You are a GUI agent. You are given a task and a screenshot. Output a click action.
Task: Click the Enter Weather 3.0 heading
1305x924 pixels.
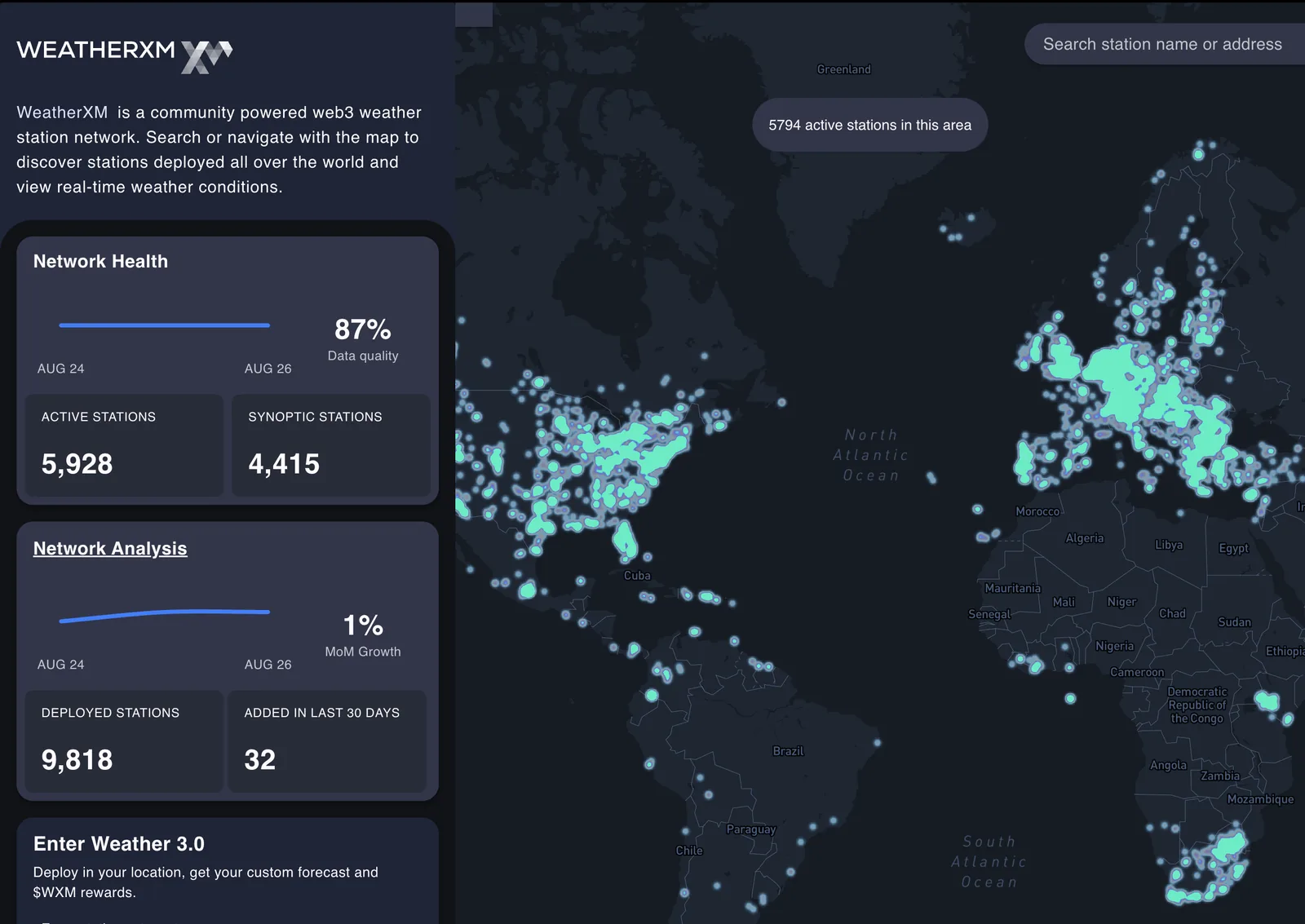click(119, 844)
